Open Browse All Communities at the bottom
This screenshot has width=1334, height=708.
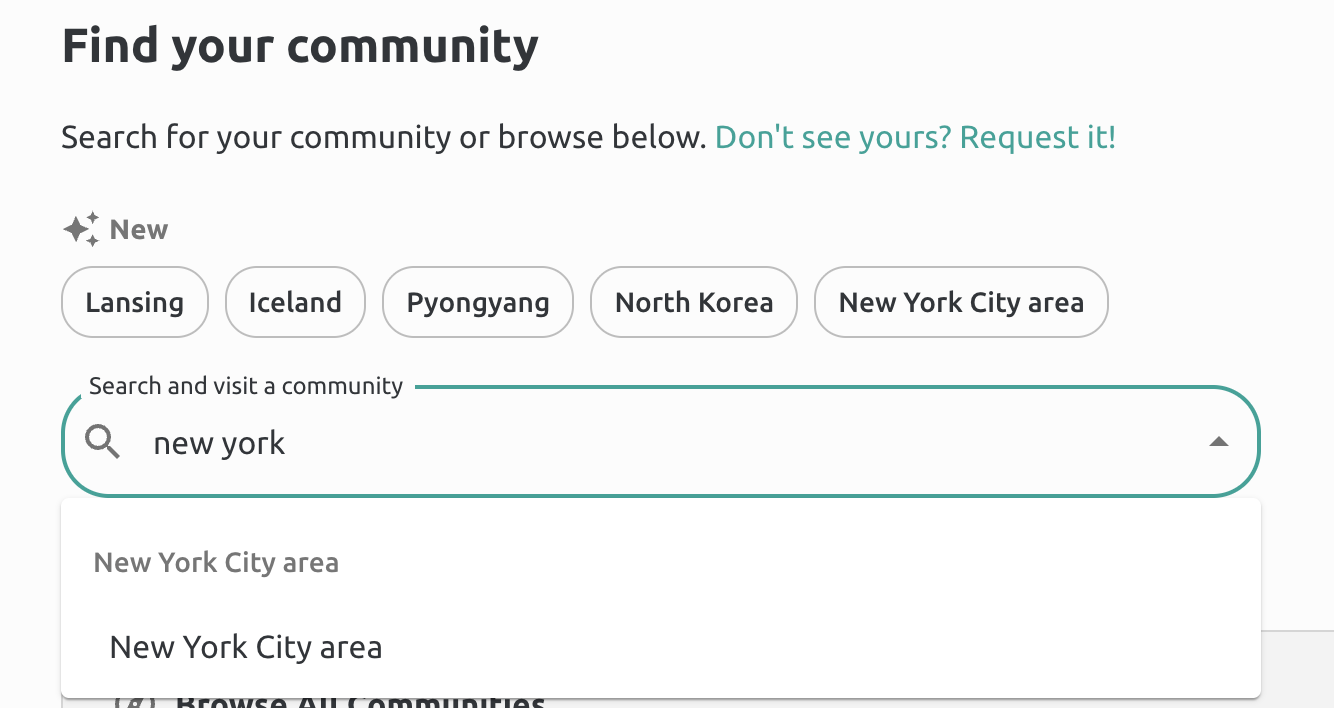(x=360, y=701)
